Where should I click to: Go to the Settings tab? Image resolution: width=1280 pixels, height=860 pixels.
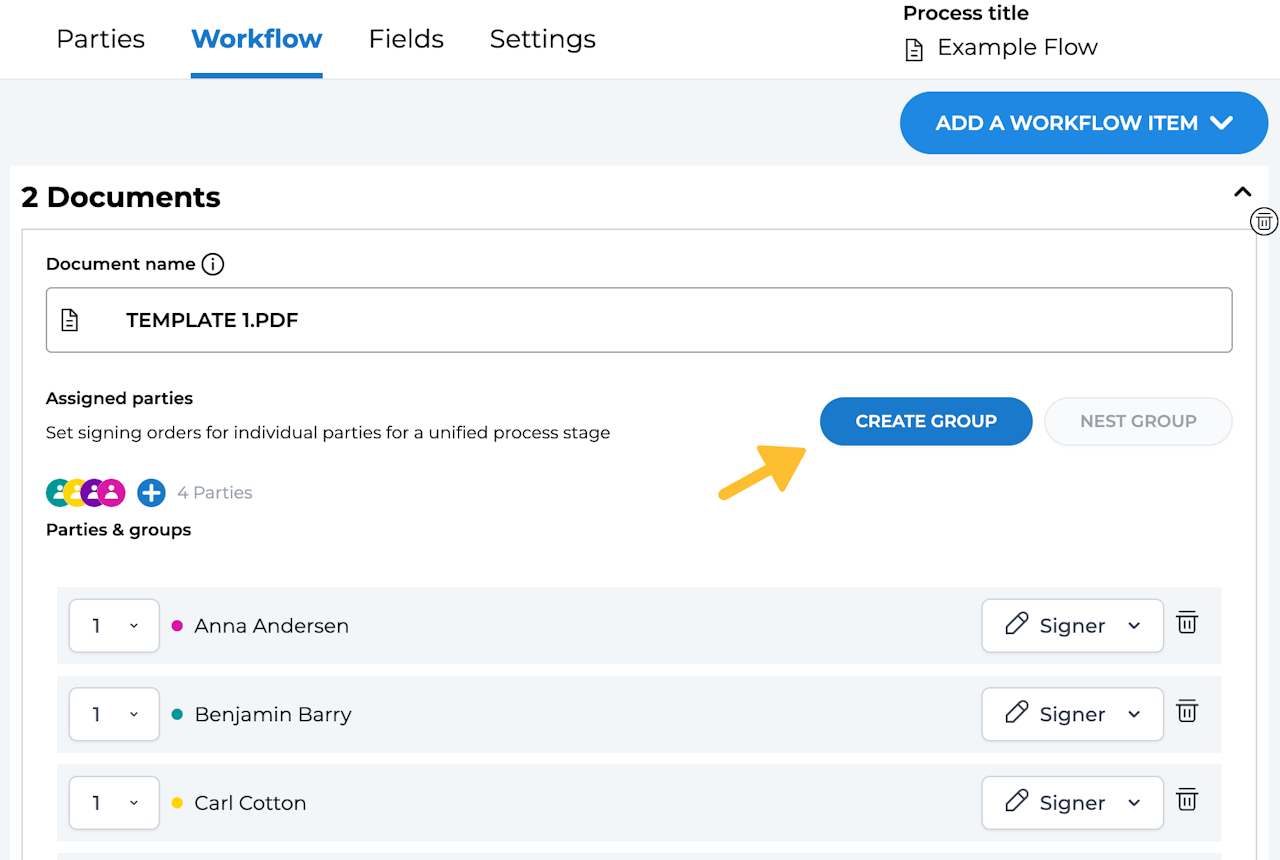(542, 39)
